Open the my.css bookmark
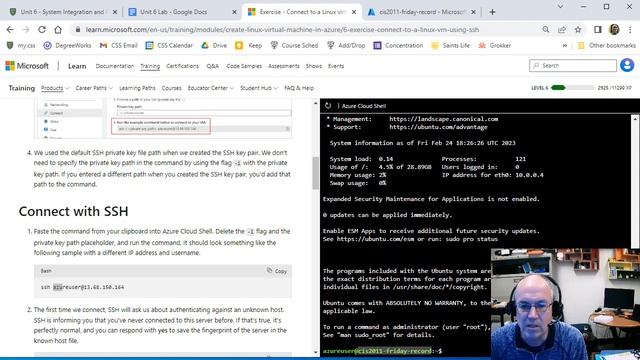The width and height of the screenshot is (640, 360). click(x=21, y=45)
